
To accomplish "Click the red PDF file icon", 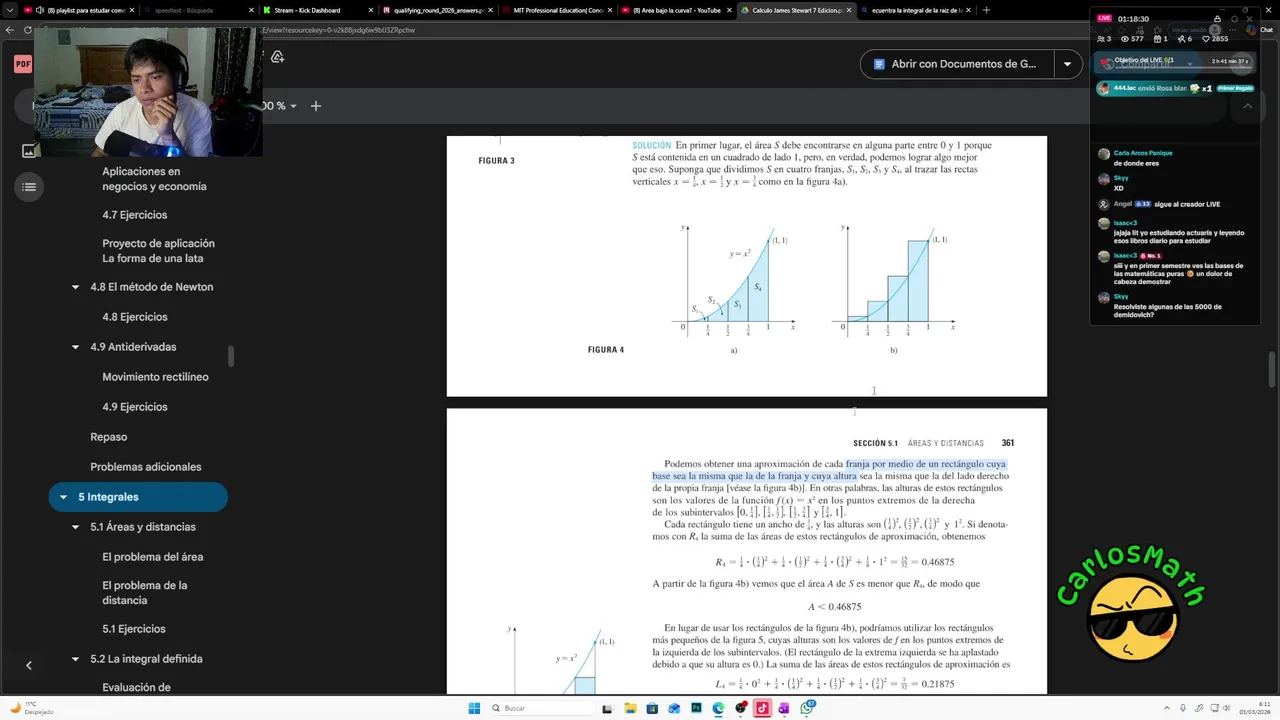I will point(22,64).
